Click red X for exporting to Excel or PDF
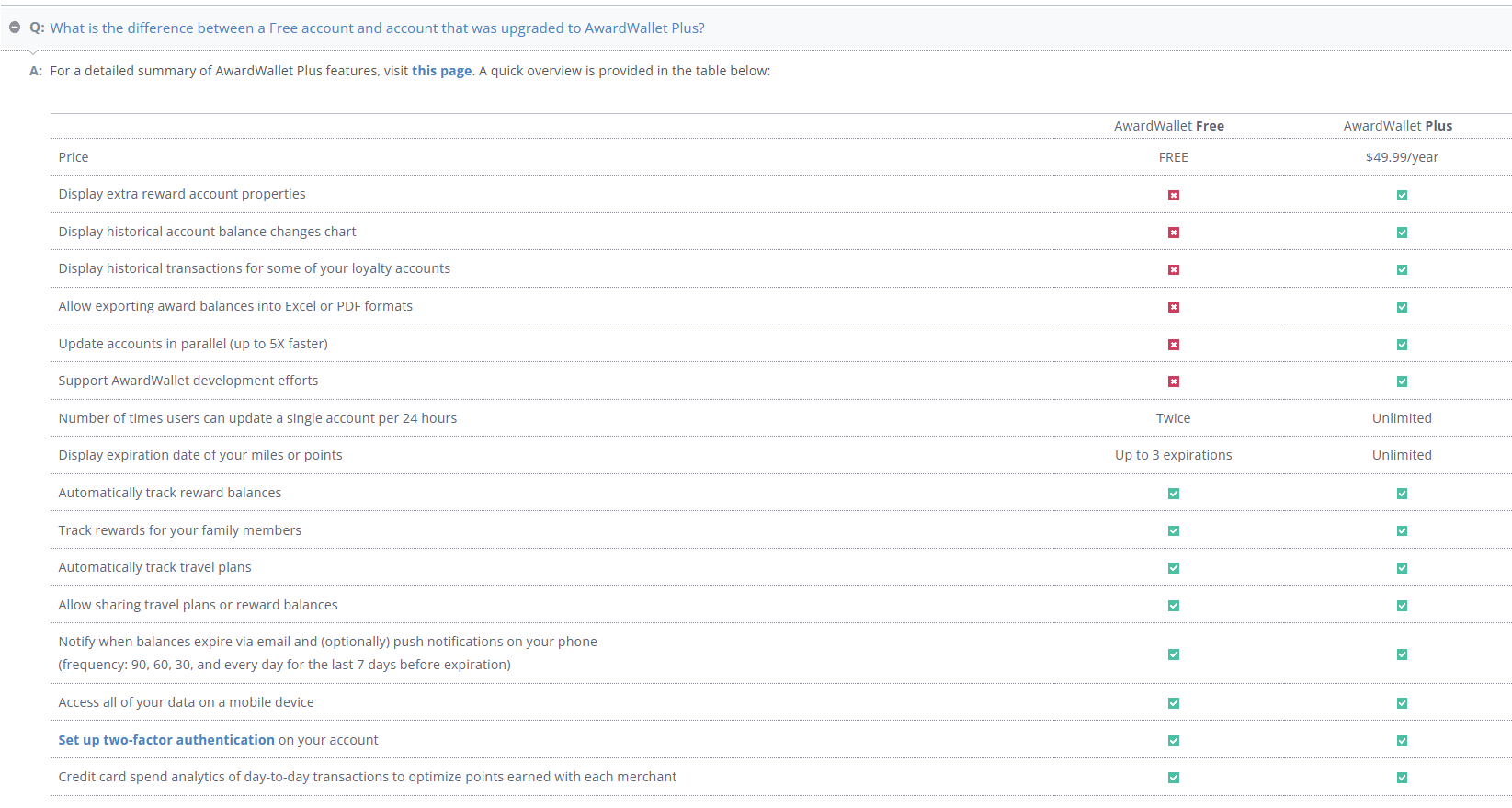The width and height of the screenshot is (1512, 808). pyautogui.click(x=1174, y=307)
